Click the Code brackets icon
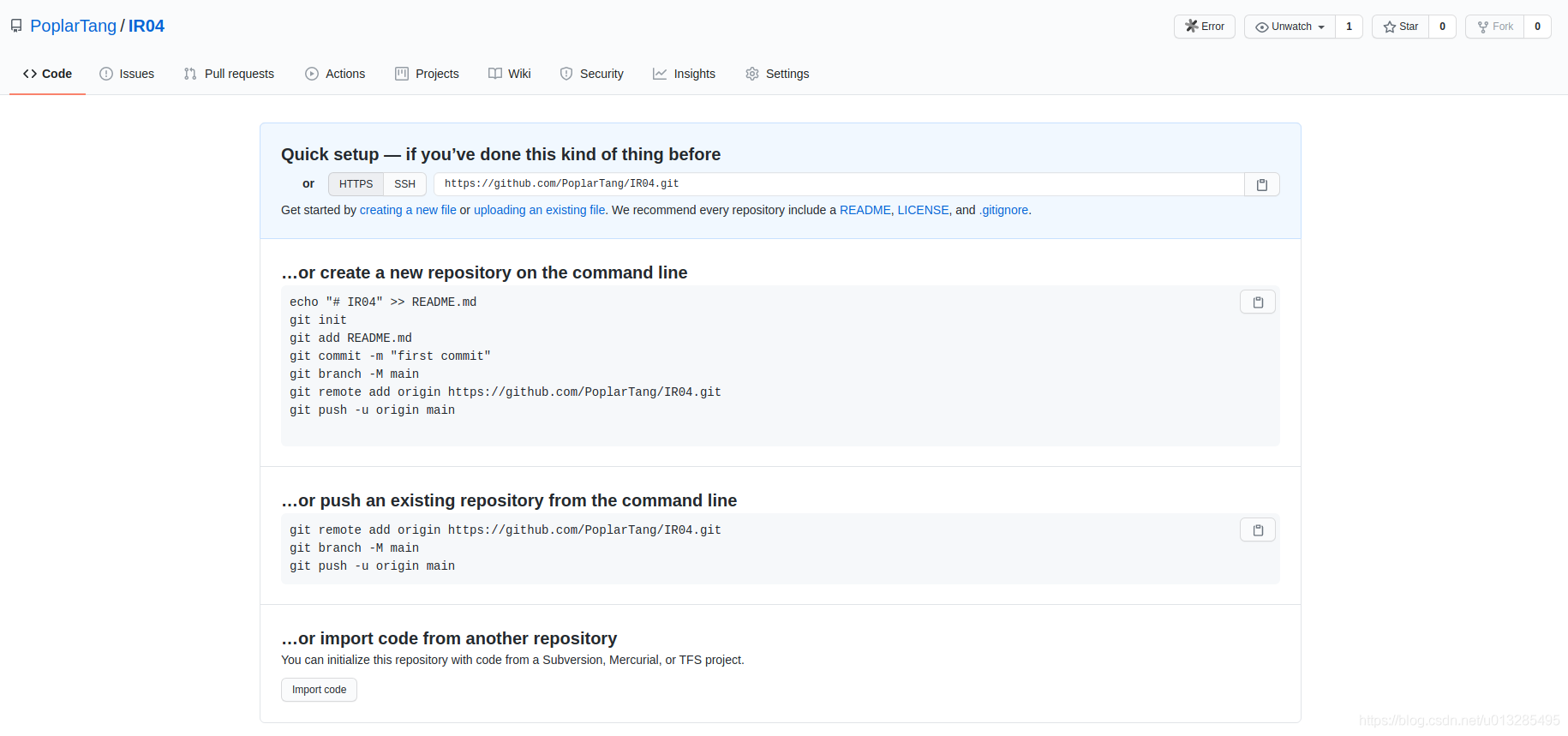 30,74
